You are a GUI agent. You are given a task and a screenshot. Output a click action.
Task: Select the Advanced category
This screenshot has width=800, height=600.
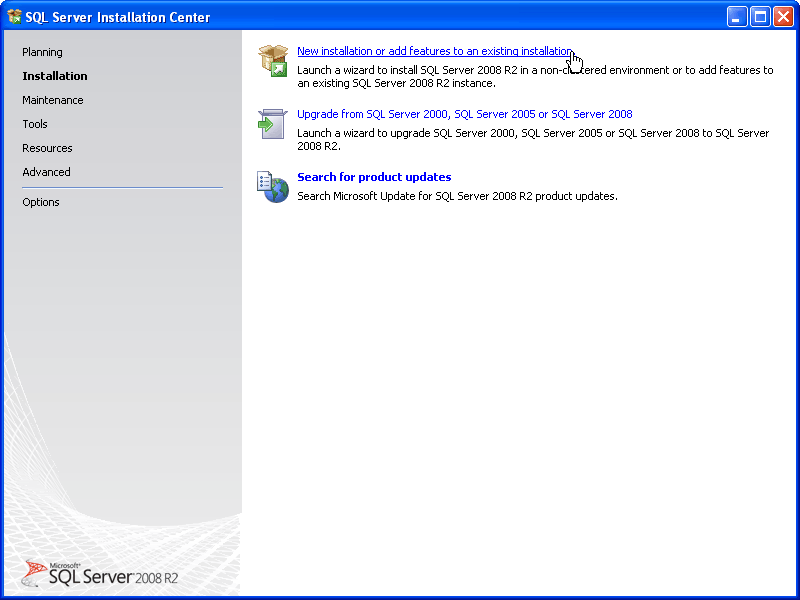(46, 172)
